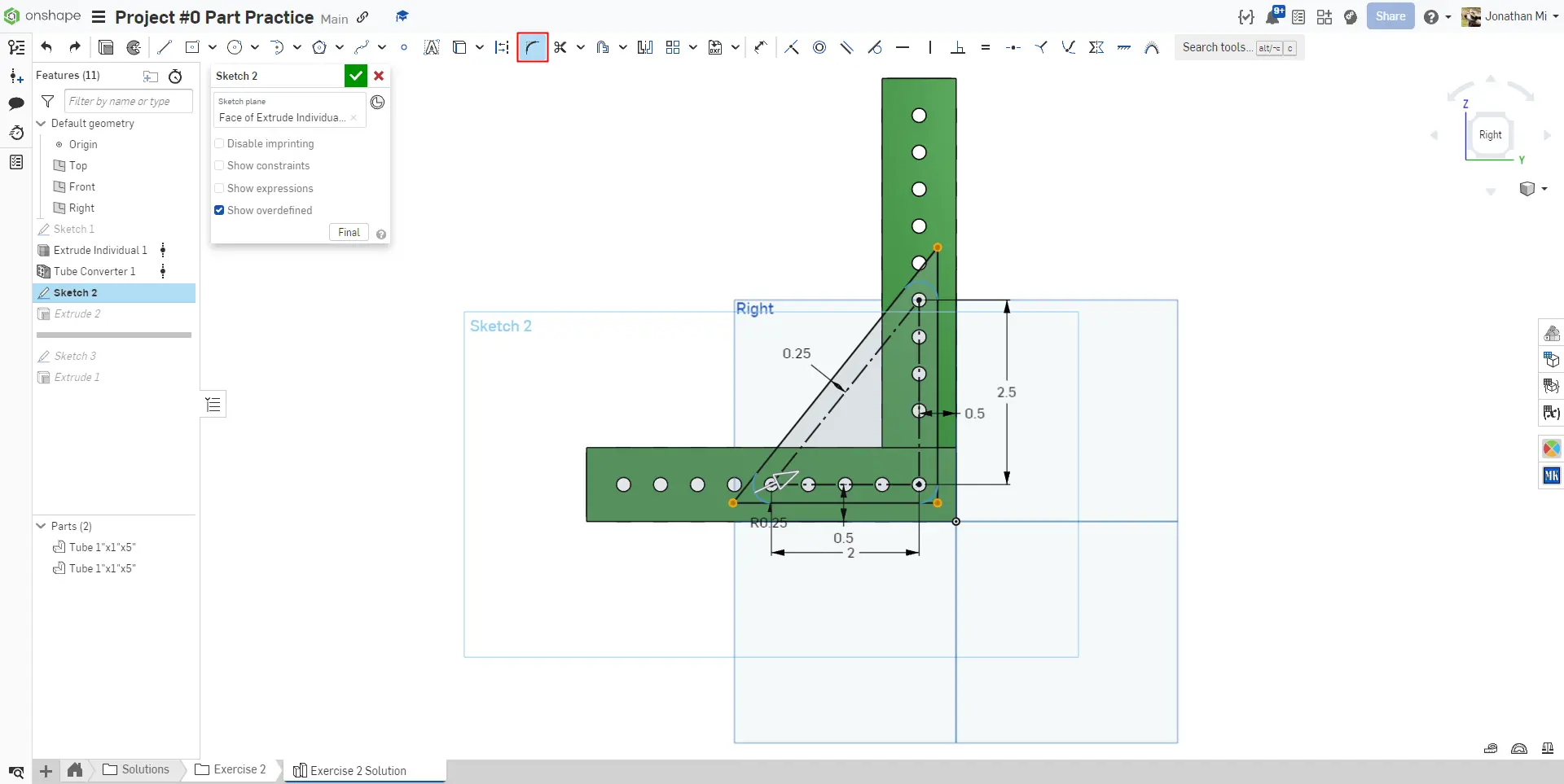Viewport: 1564px width, 784px height.
Task: Click the Redo arrow
Action: tap(75, 47)
